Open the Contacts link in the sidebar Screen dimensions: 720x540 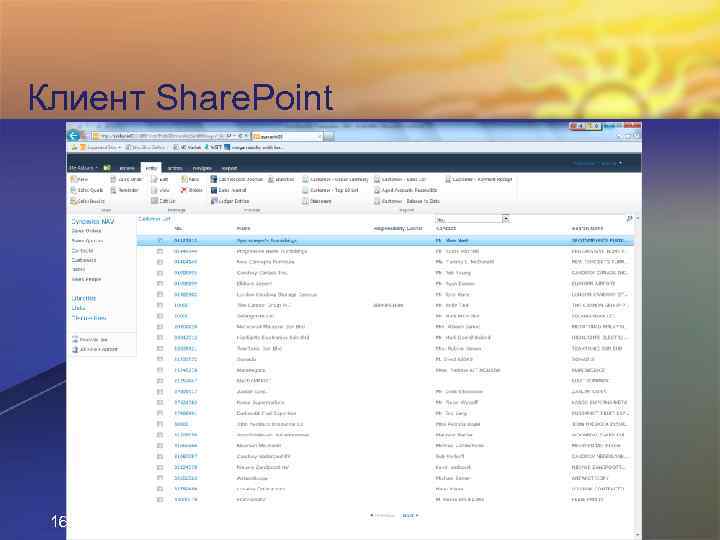click(83, 251)
